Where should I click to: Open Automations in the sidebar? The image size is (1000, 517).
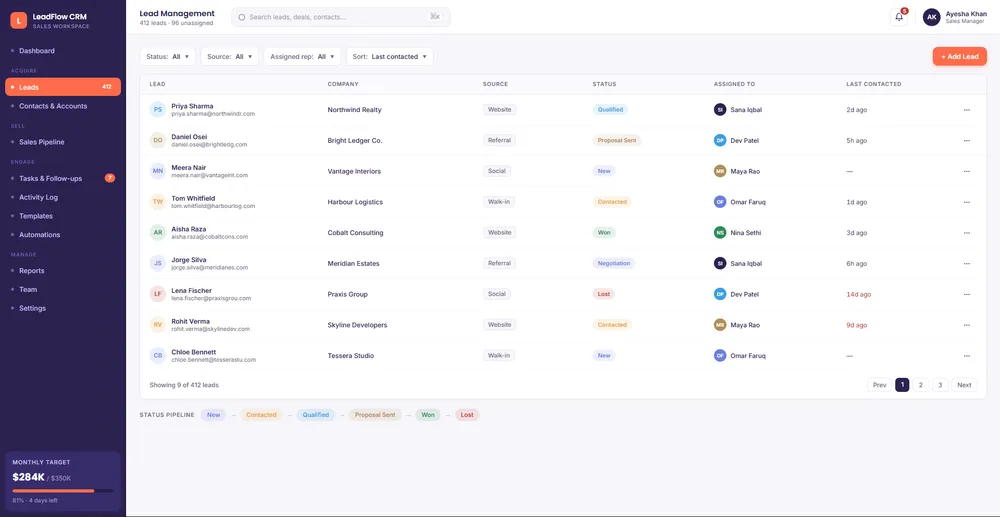[62, 235]
